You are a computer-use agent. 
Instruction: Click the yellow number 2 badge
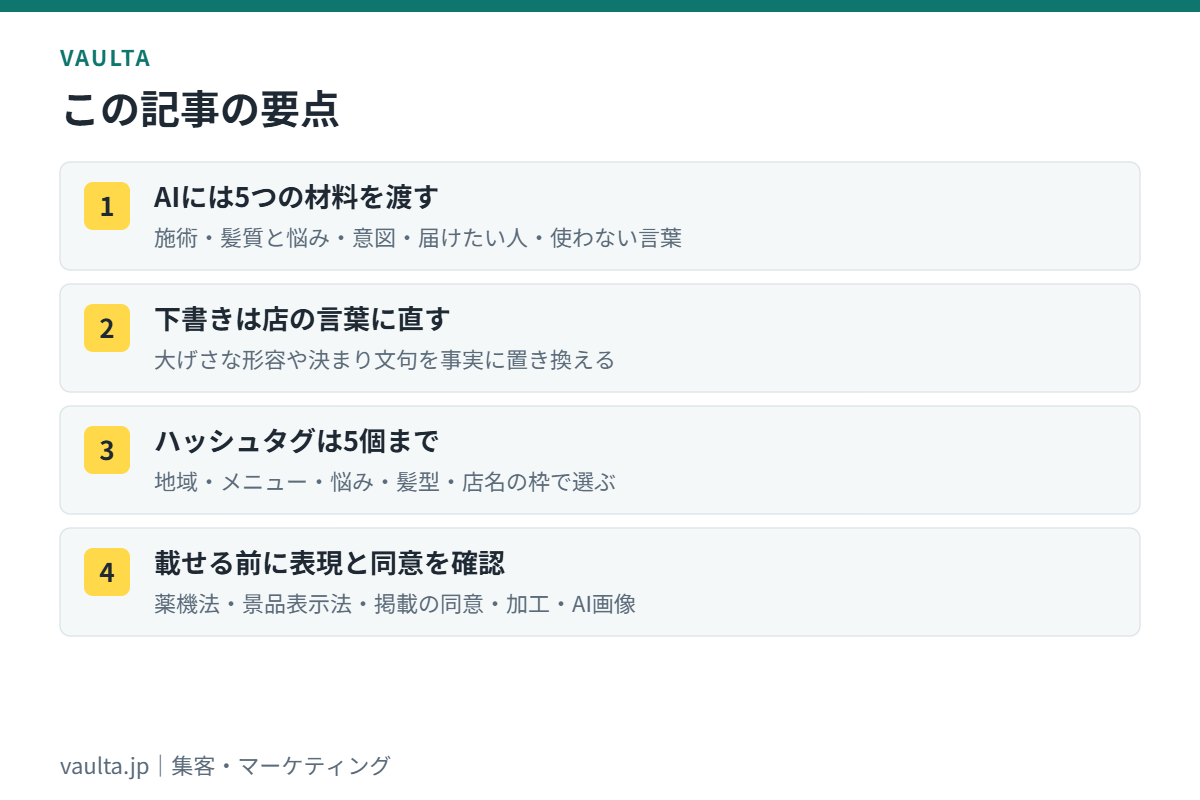[107, 328]
